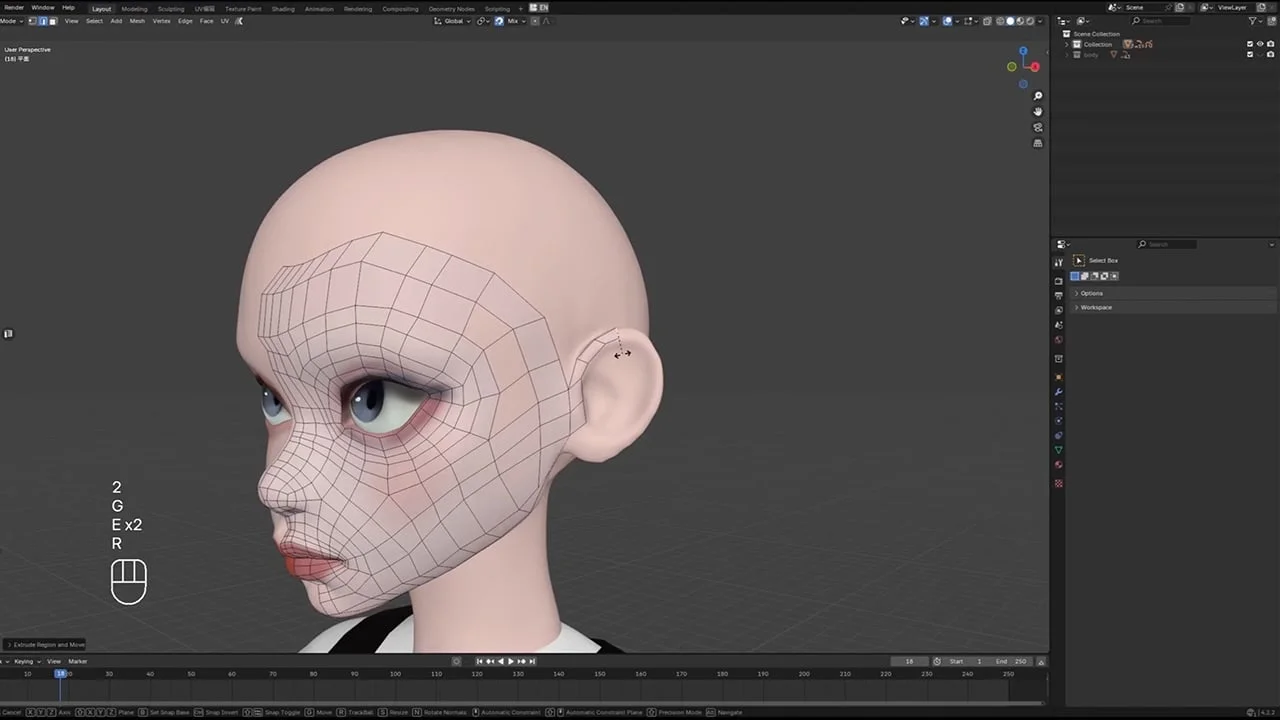Select the Vertex select mode icon

tap(32, 21)
